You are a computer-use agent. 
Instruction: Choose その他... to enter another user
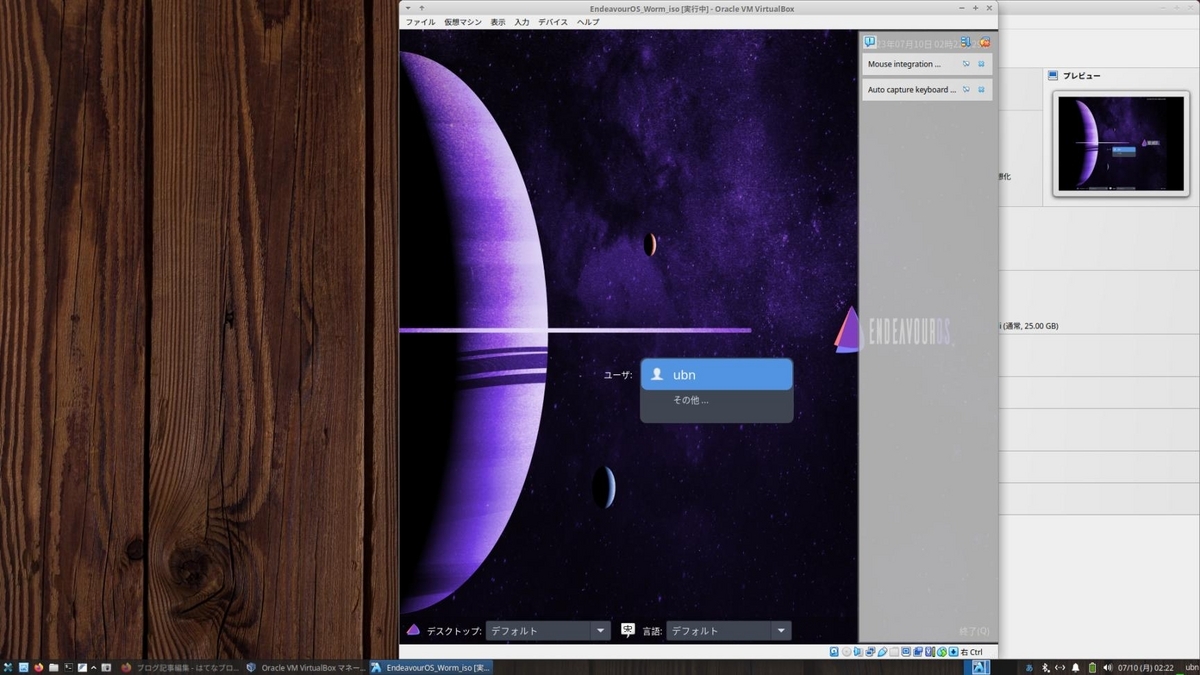[x=691, y=400]
